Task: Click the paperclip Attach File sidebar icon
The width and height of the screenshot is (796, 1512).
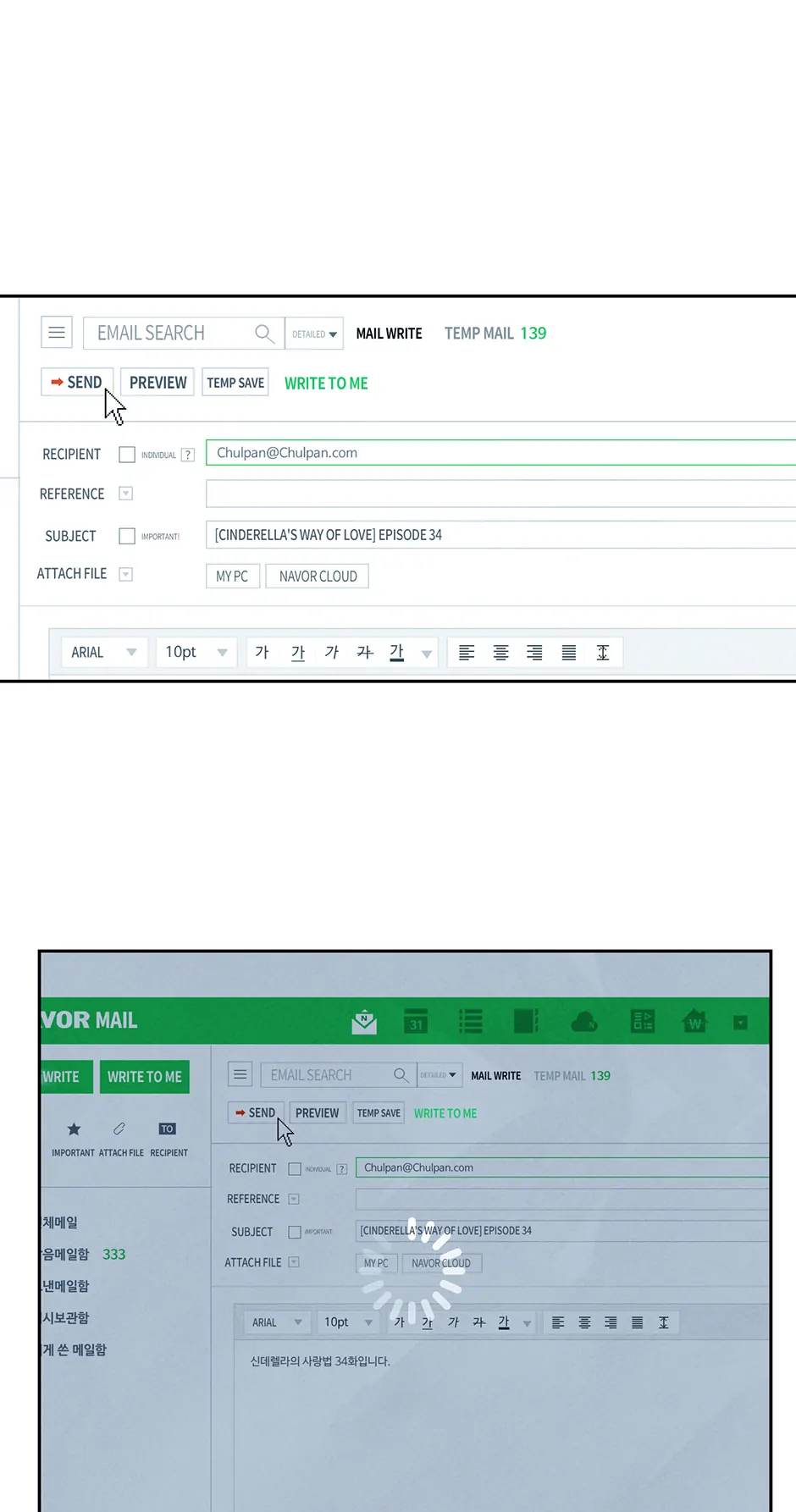Action: pyautogui.click(x=119, y=1129)
